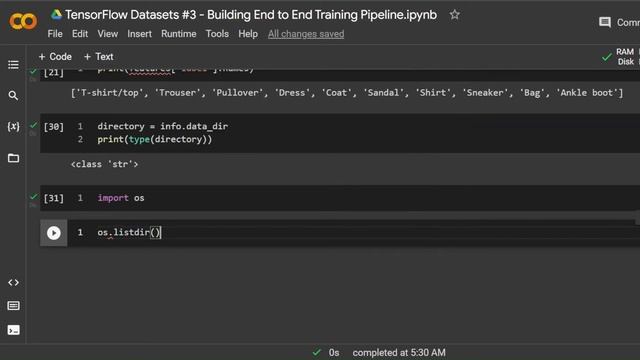This screenshot has height=360, width=640.
Task: Open the variables {x} panel
Action: click(x=13, y=127)
